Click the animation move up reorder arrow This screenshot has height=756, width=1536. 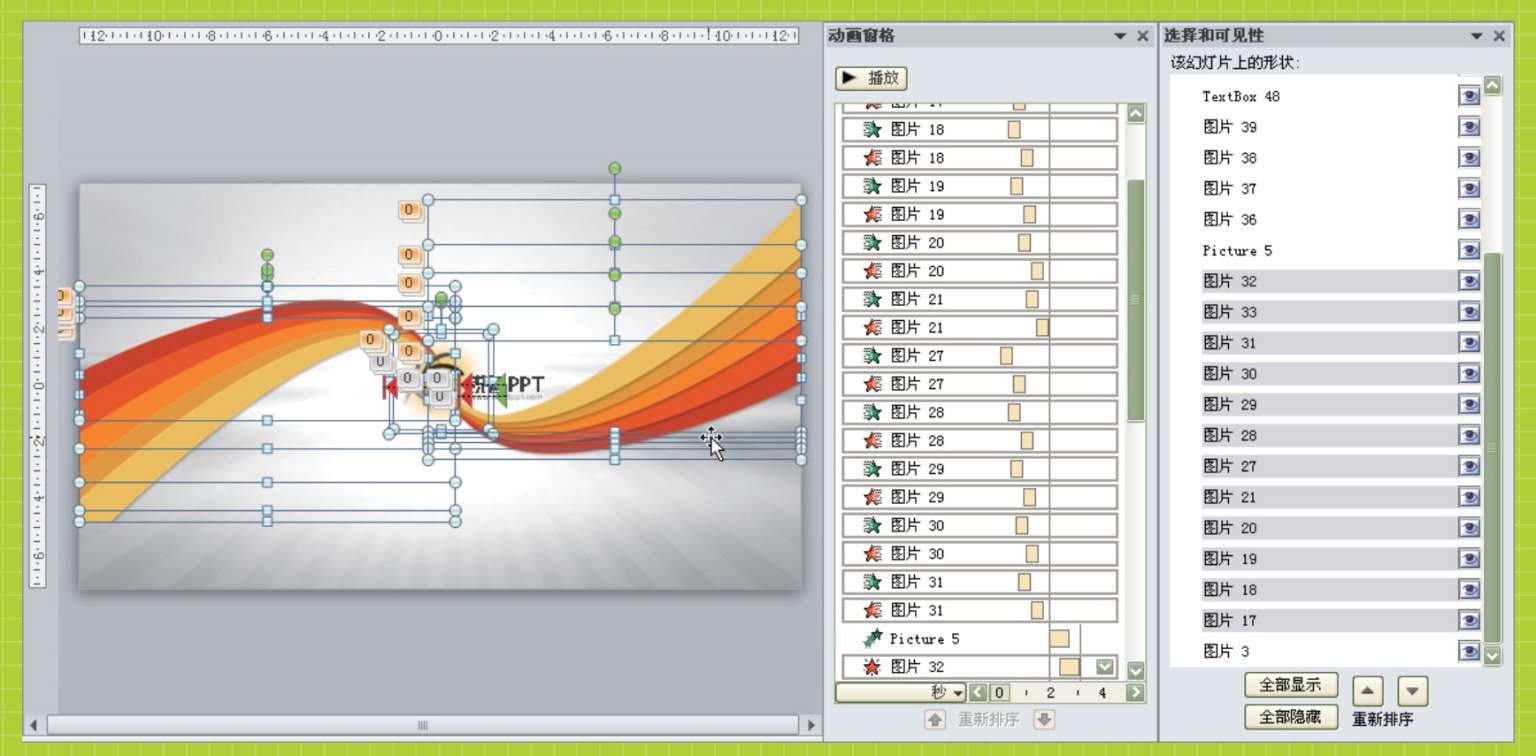[x=935, y=719]
